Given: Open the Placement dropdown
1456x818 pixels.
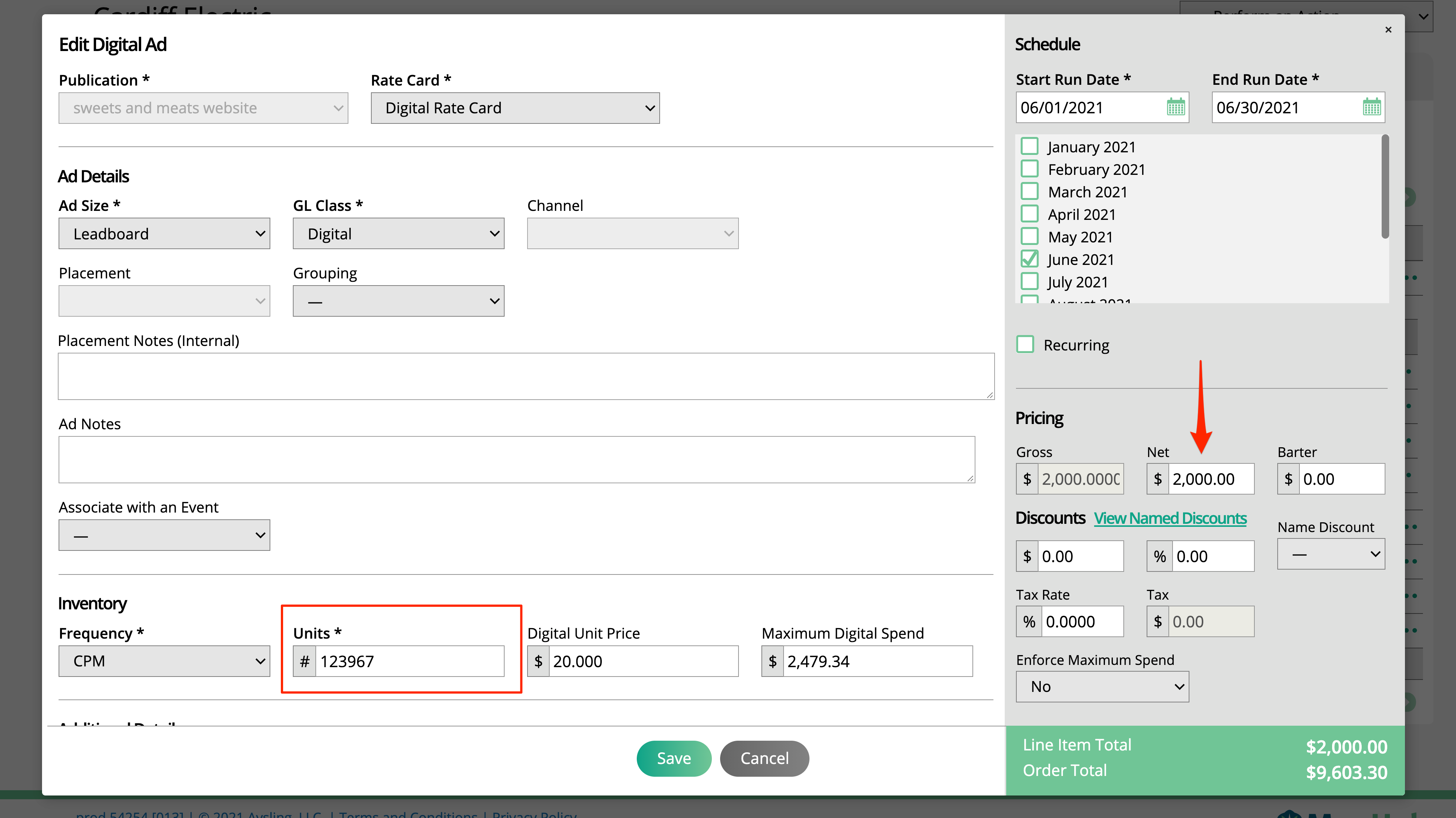Looking at the screenshot, I should [164, 301].
